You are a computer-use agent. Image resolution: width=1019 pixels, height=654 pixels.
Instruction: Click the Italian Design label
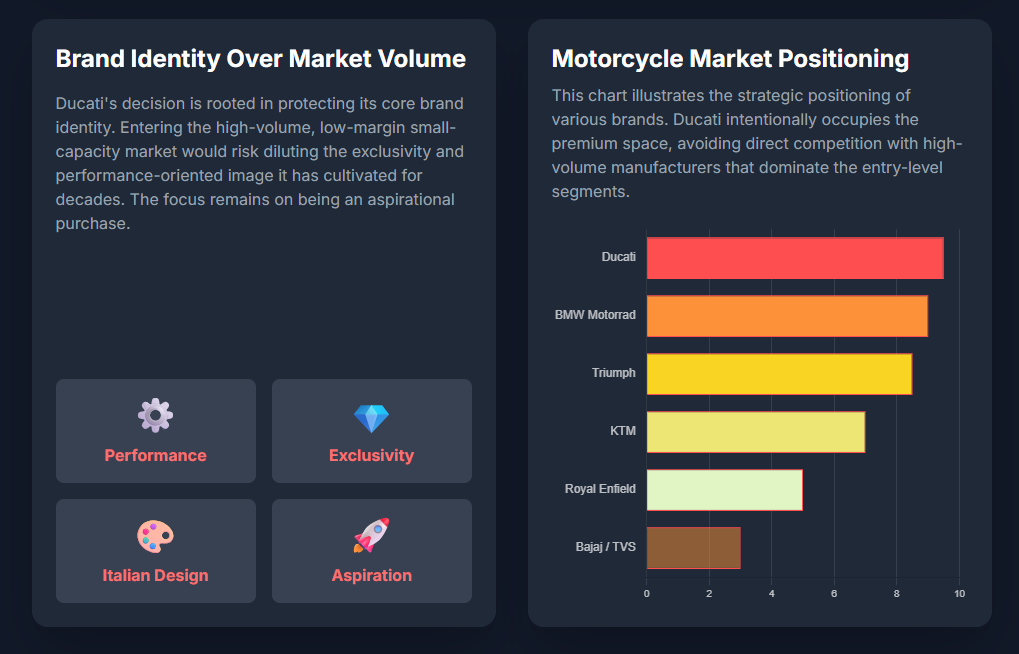tap(155, 576)
